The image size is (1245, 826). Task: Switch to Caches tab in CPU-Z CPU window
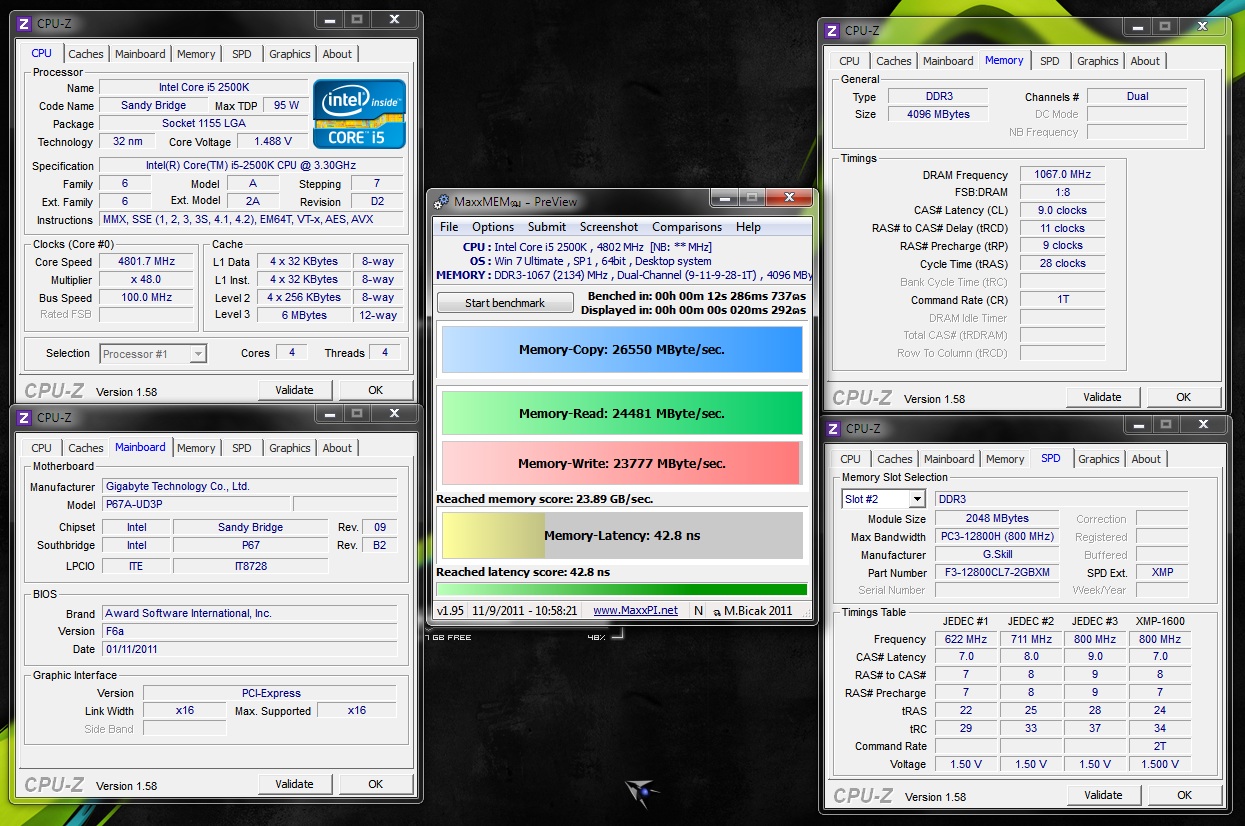[x=86, y=54]
